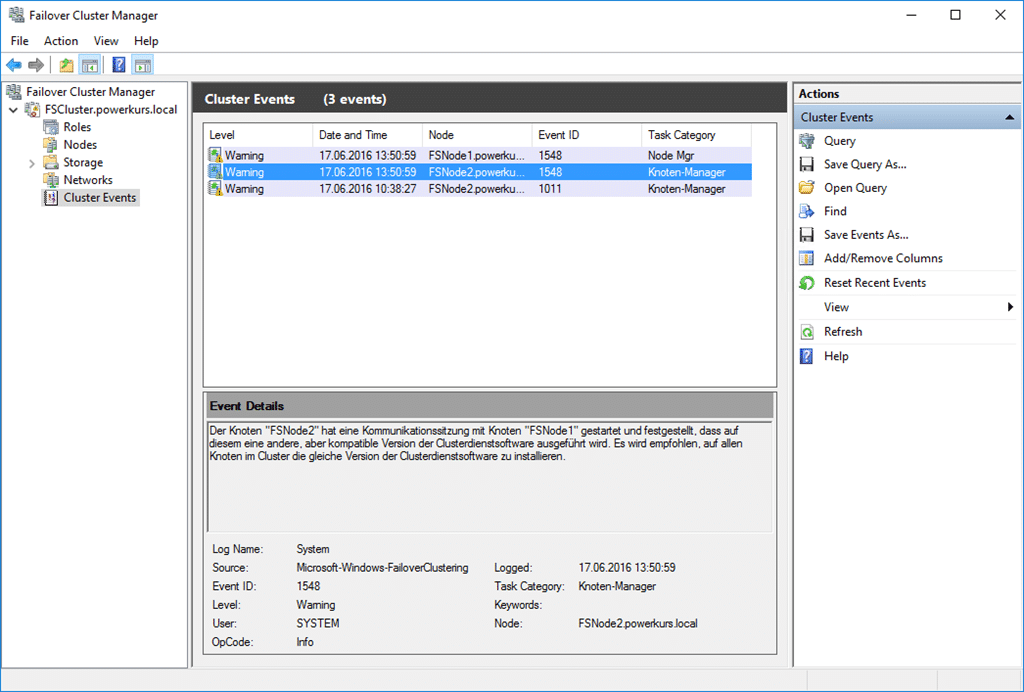Sort by the Node column header
Screen dimensions: 1024x692
coord(477,135)
